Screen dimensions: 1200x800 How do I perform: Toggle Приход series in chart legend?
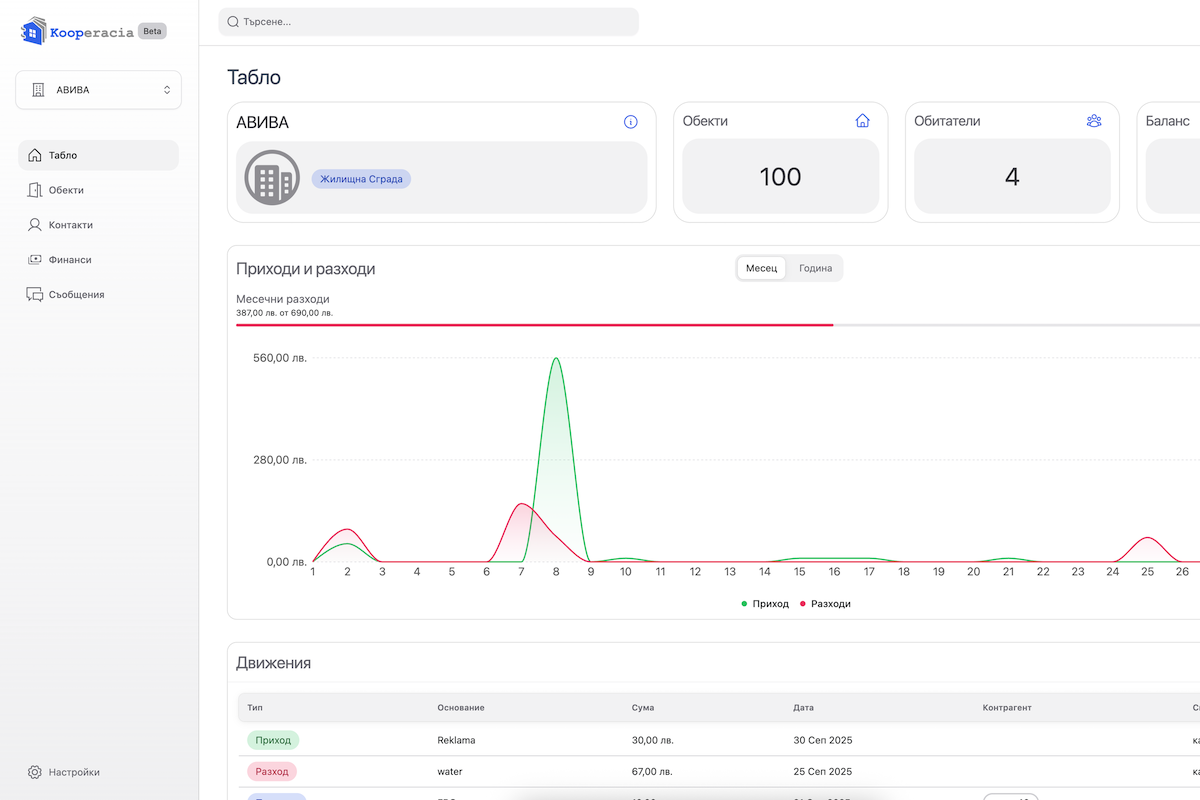(766, 604)
